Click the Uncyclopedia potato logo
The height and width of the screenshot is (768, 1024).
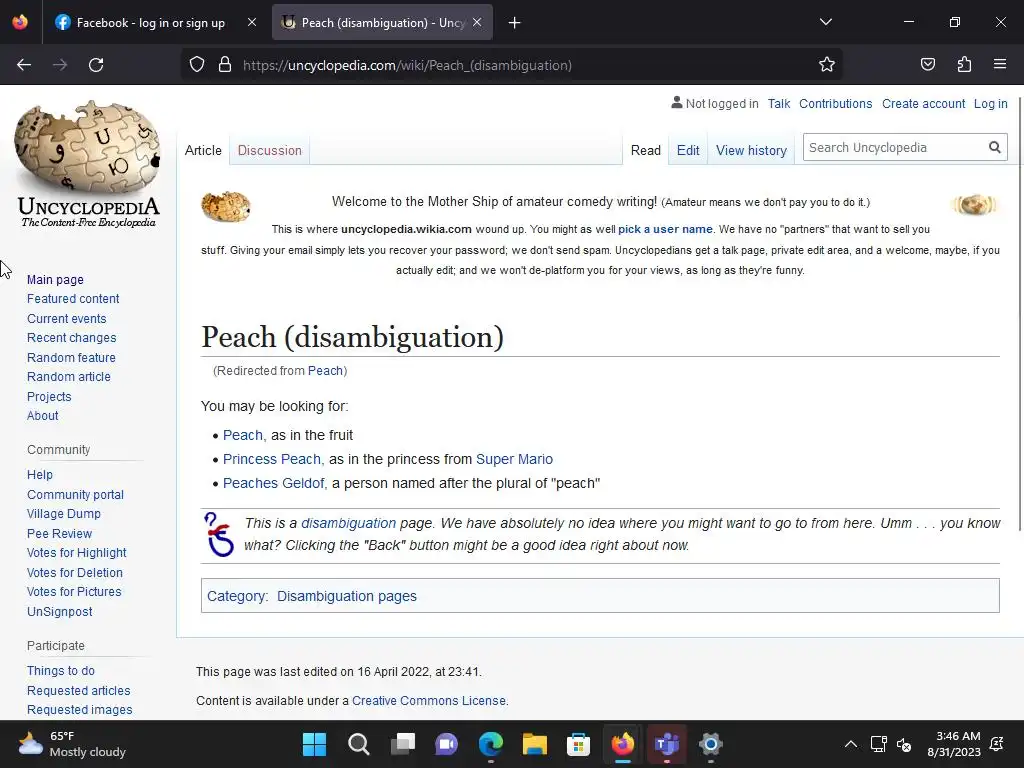pyautogui.click(x=88, y=163)
